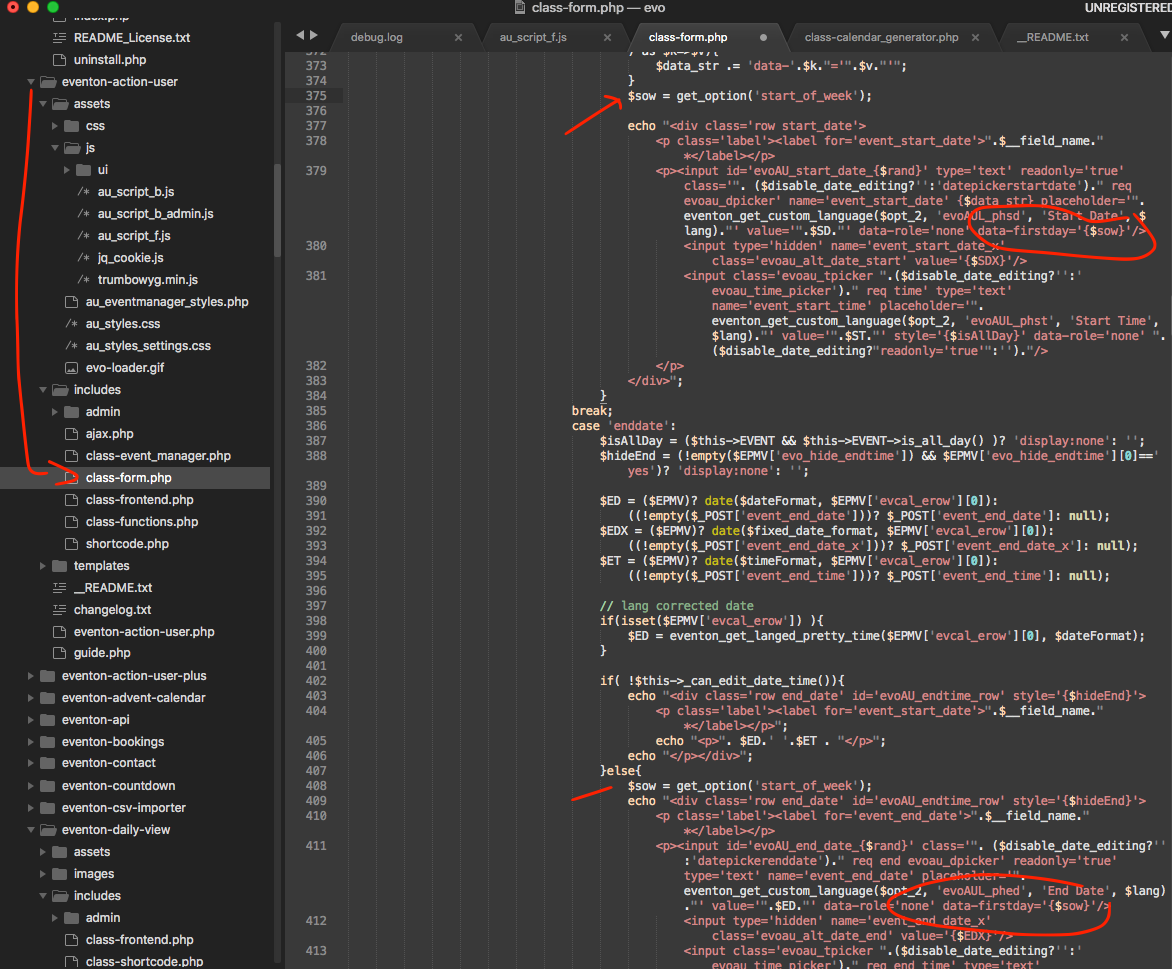Switch to the debug.log tab
This screenshot has width=1172, height=969.
click(377, 37)
